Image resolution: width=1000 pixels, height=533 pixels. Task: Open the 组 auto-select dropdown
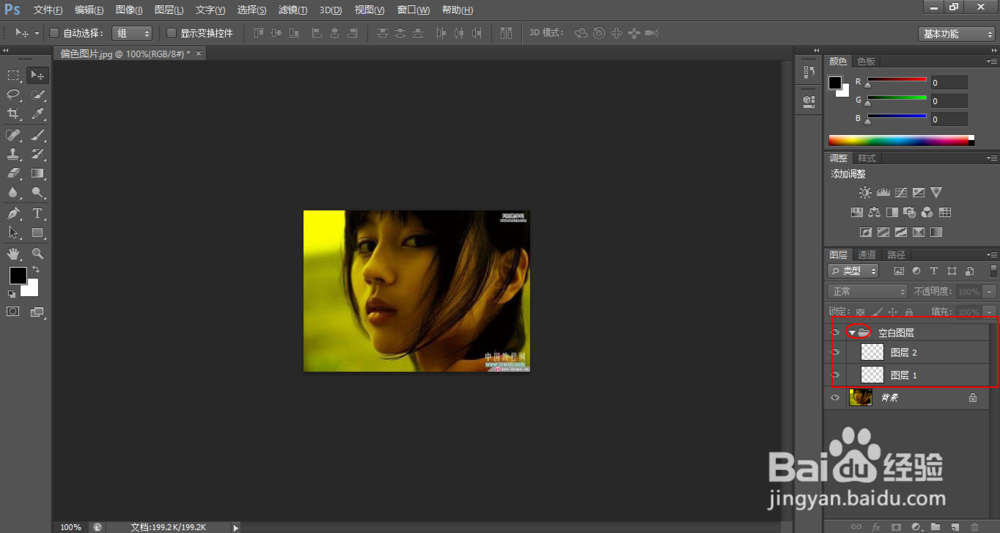(132, 33)
